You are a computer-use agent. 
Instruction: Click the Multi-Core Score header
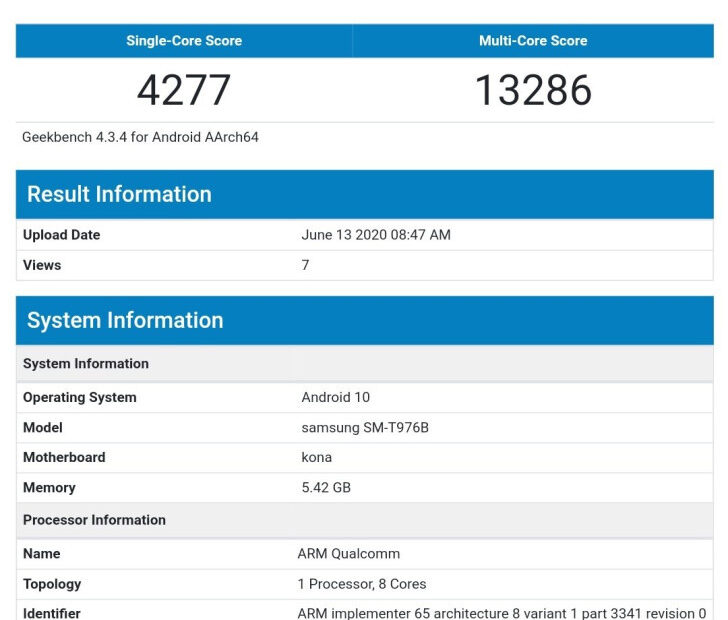tap(533, 40)
